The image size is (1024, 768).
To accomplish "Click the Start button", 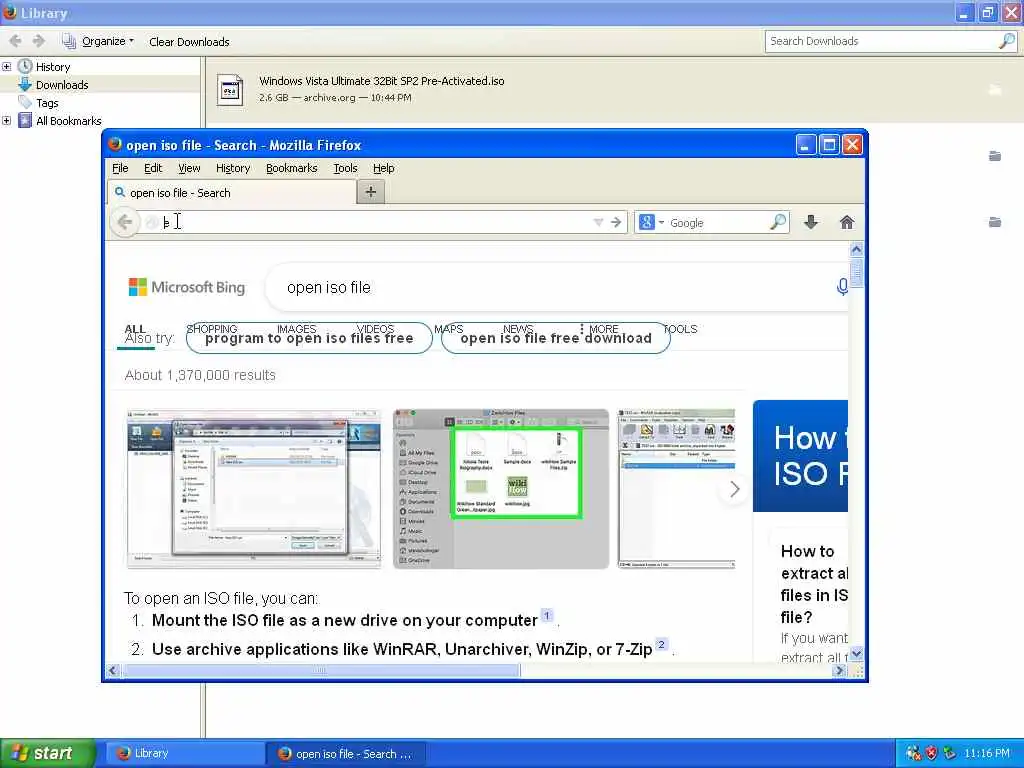I will point(47,754).
